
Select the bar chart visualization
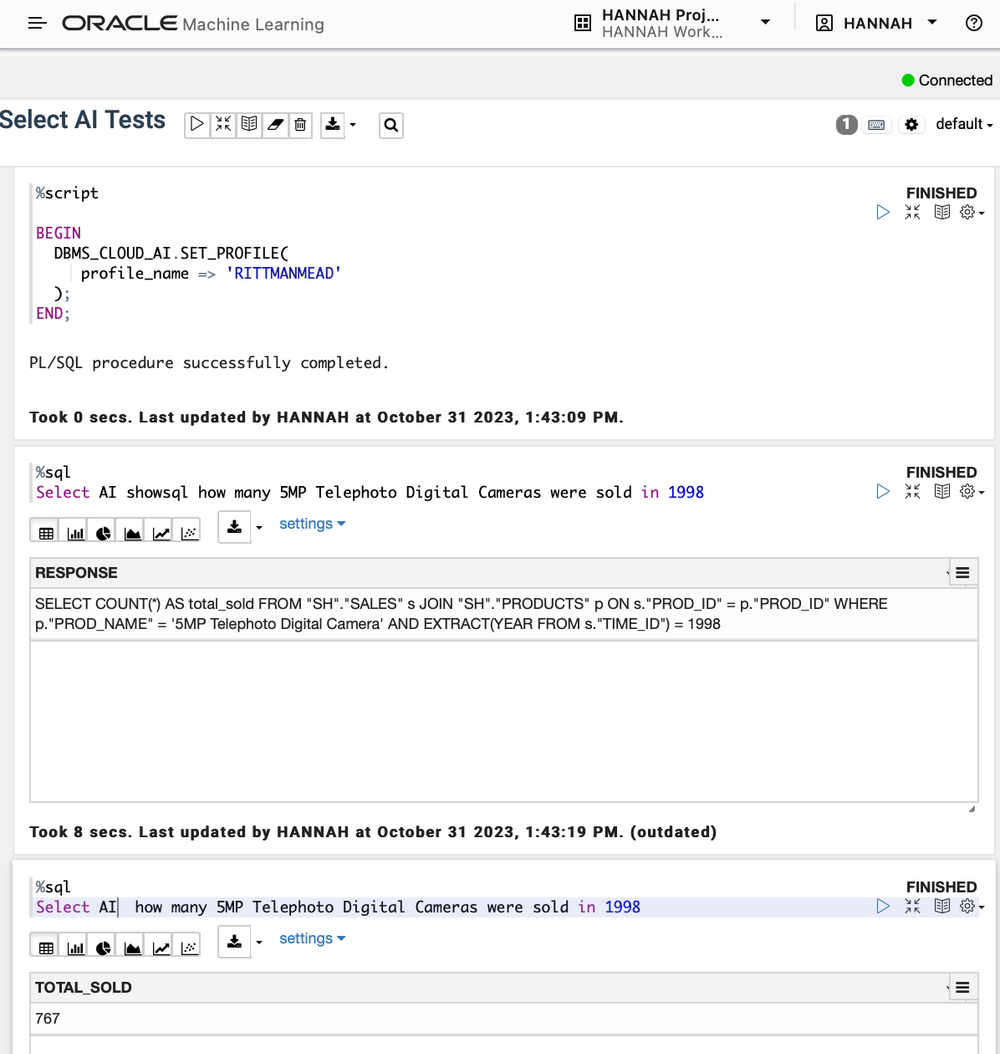click(x=74, y=531)
